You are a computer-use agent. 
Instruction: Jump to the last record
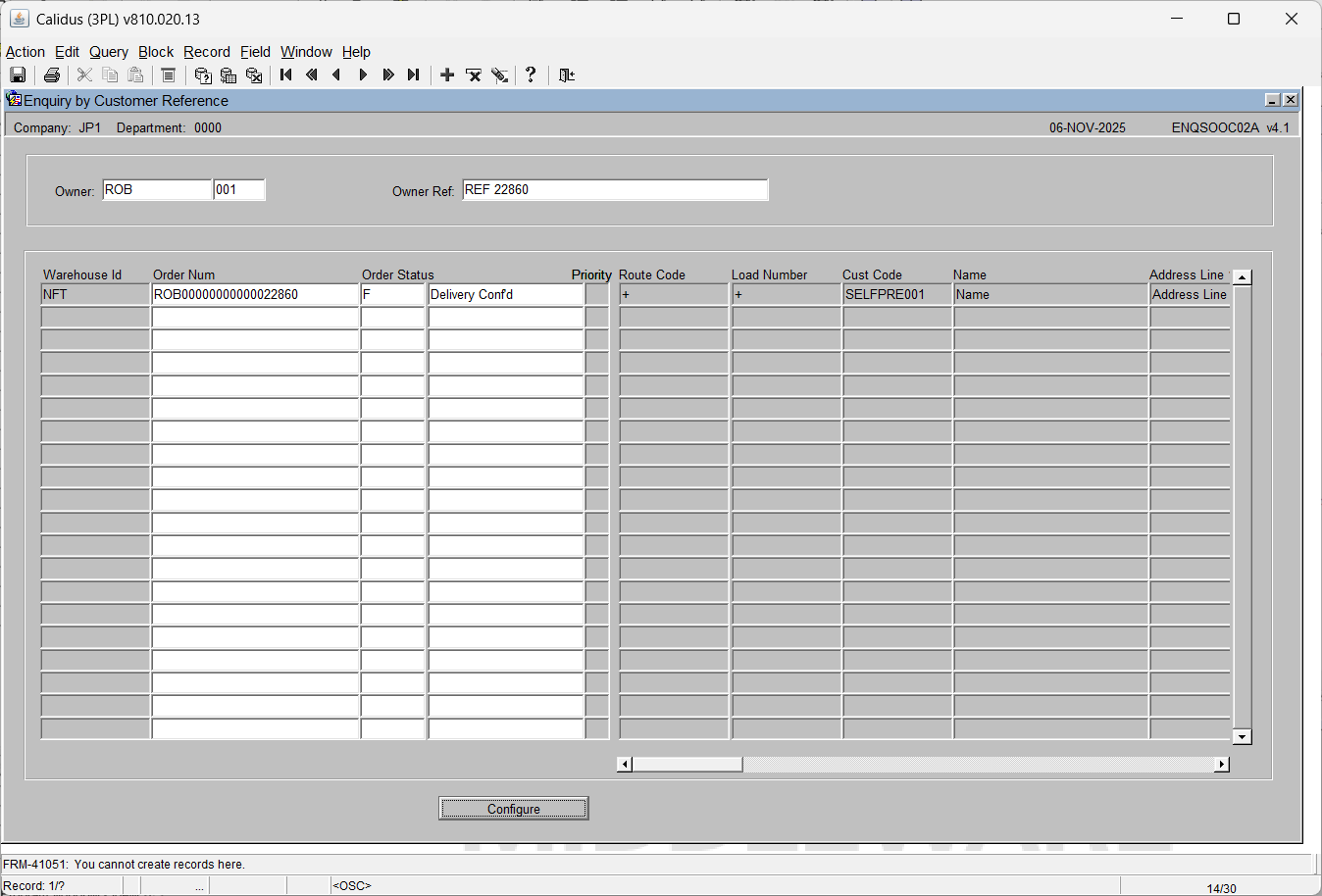click(414, 75)
